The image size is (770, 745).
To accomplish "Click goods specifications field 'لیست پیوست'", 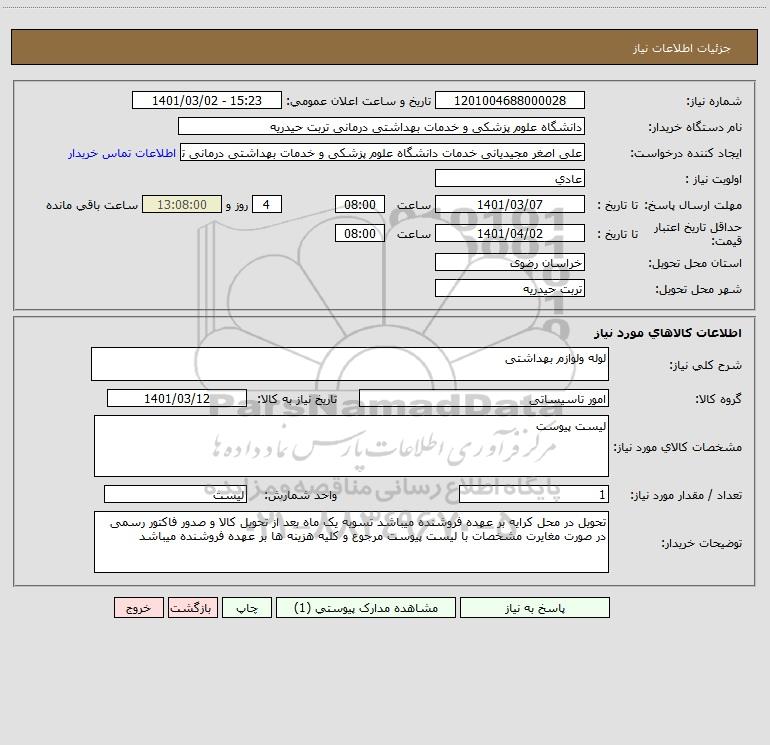I will tap(351, 446).
